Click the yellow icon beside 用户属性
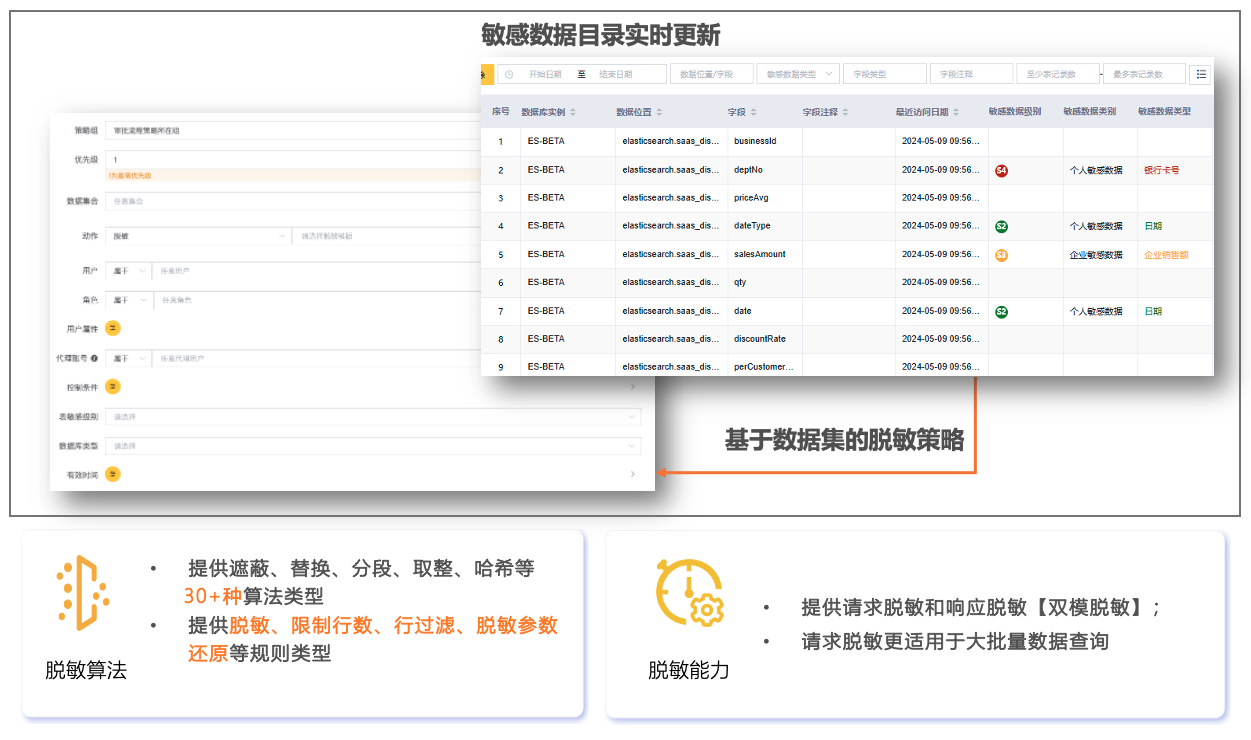1251x740 pixels. [113, 327]
